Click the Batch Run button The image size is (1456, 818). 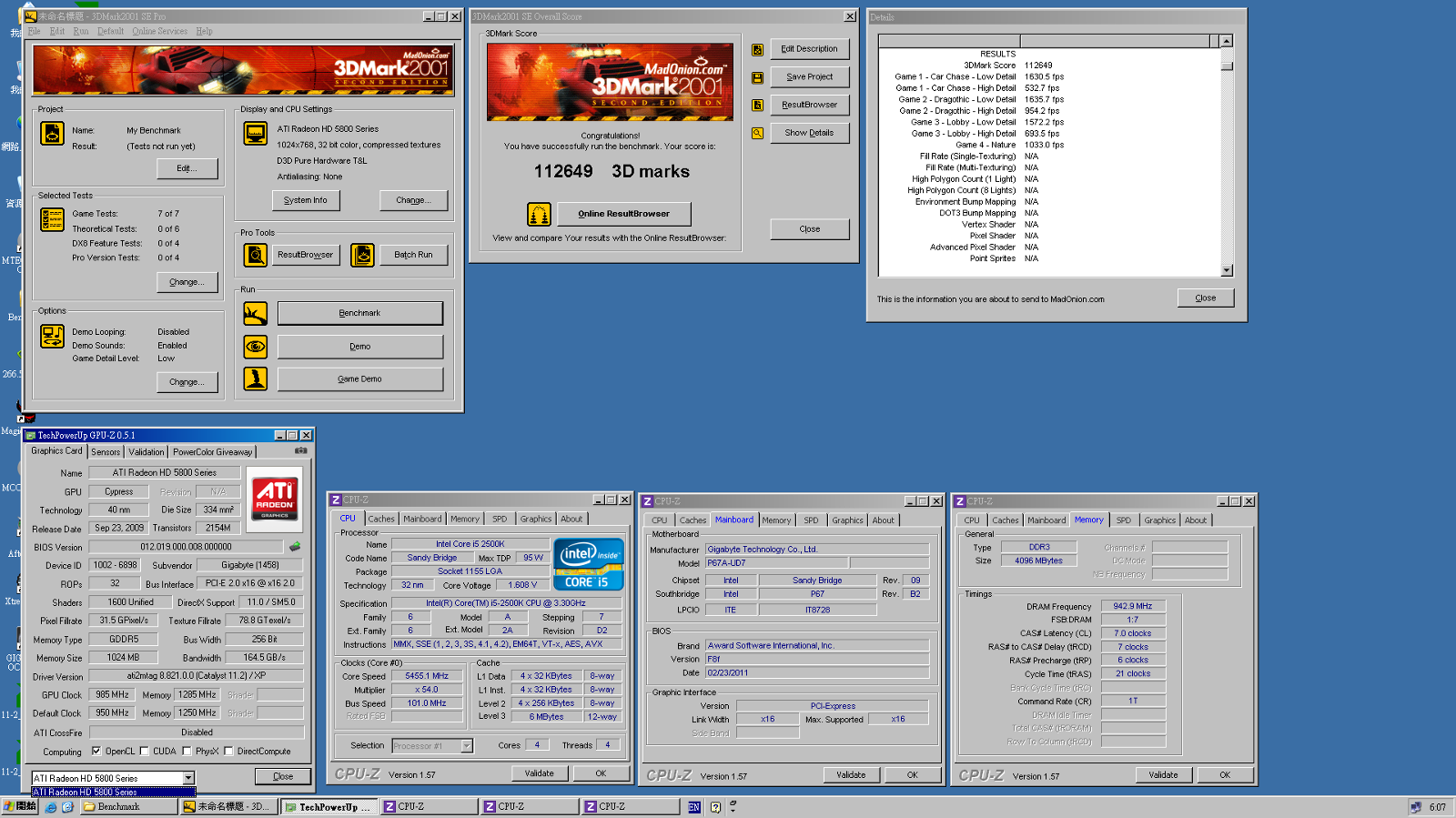(x=413, y=255)
